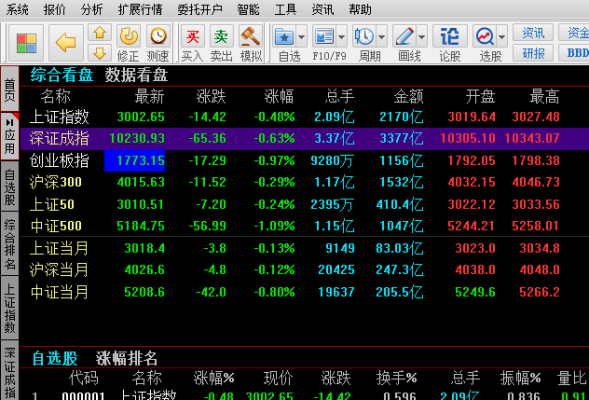Select the highlighted 创业板指 price cell 1773.15
Viewport: 589px width, 400px height.
[x=134, y=161]
